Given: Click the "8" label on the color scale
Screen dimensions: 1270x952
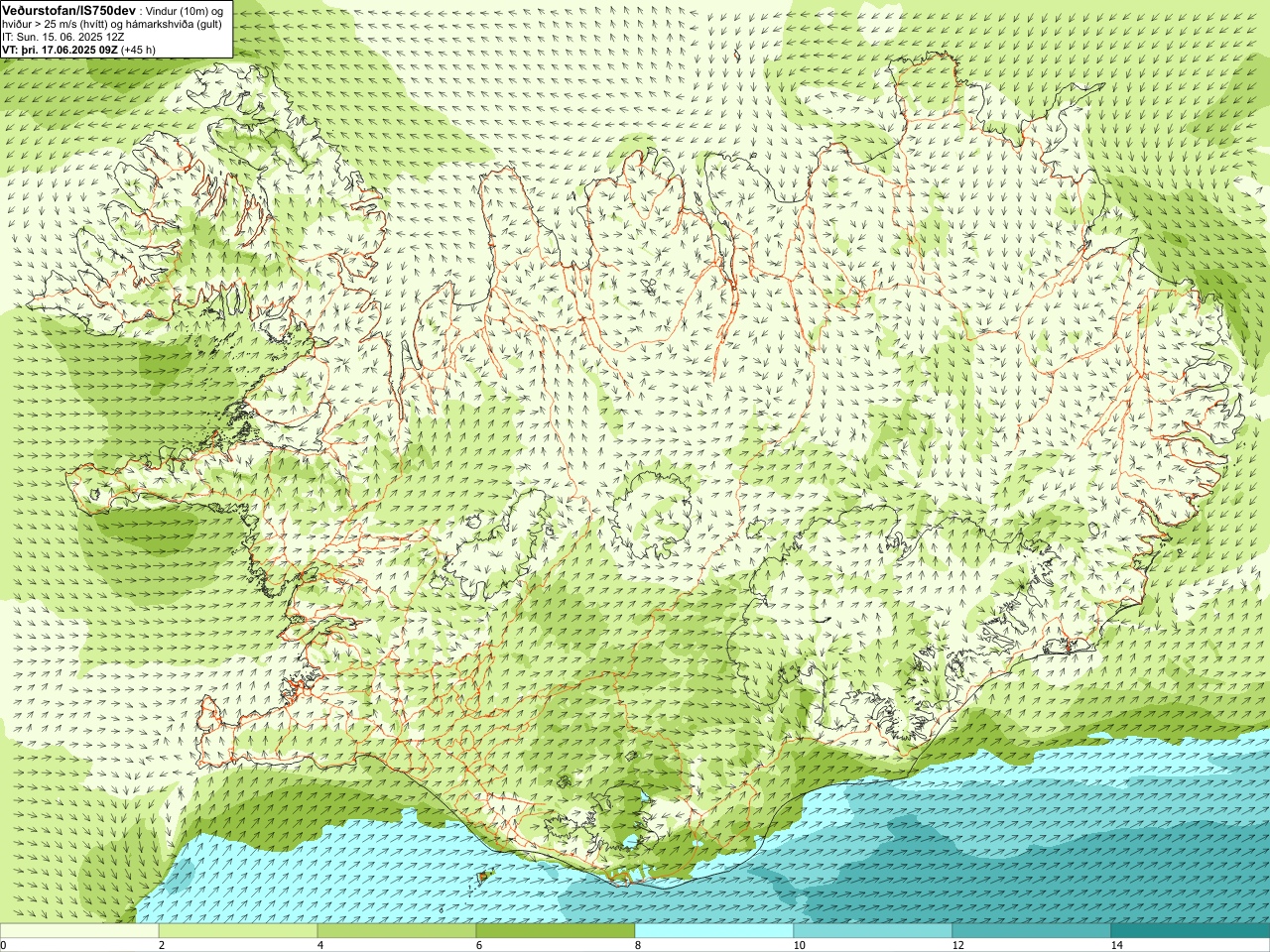Looking at the screenshot, I should click(638, 945).
